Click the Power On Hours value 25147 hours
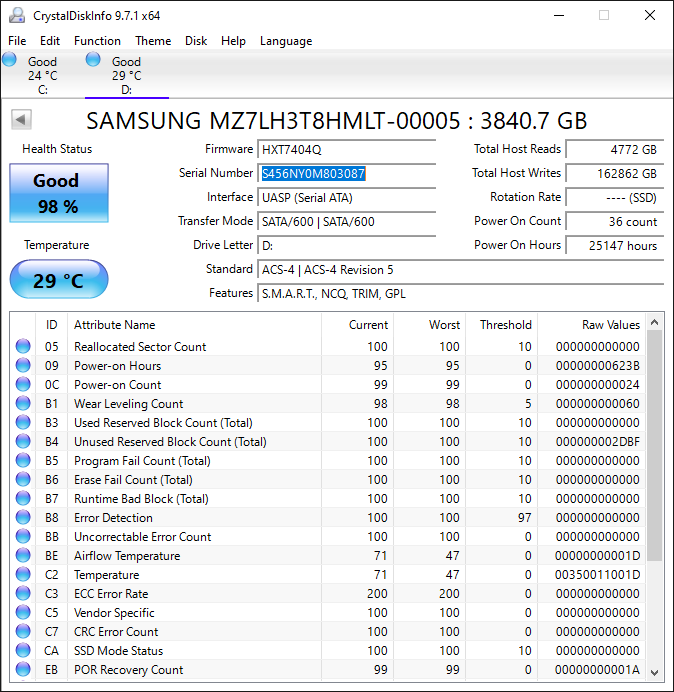The image size is (674, 692). (615, 245)
